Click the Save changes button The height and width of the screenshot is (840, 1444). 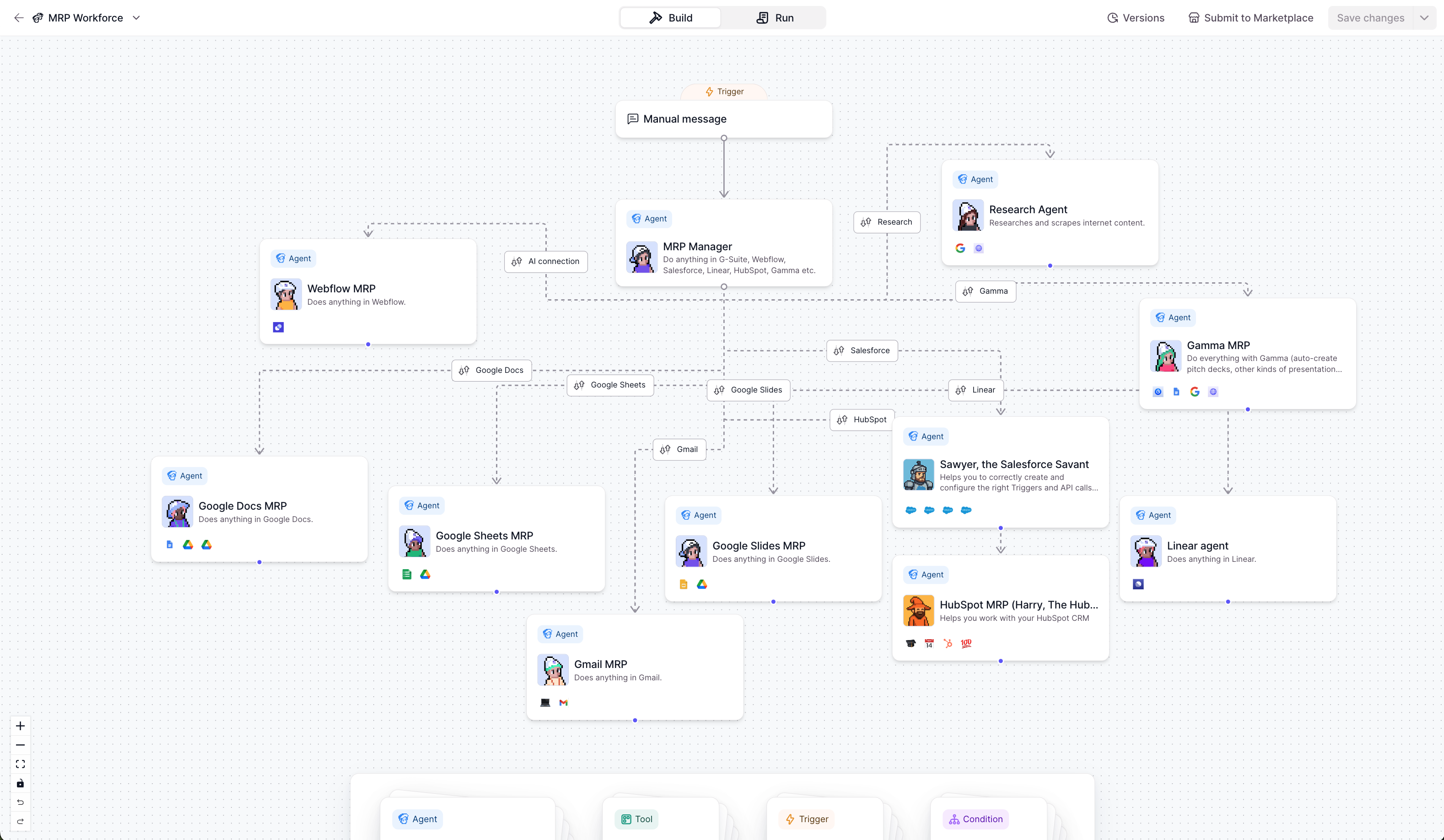point(1371,18)
